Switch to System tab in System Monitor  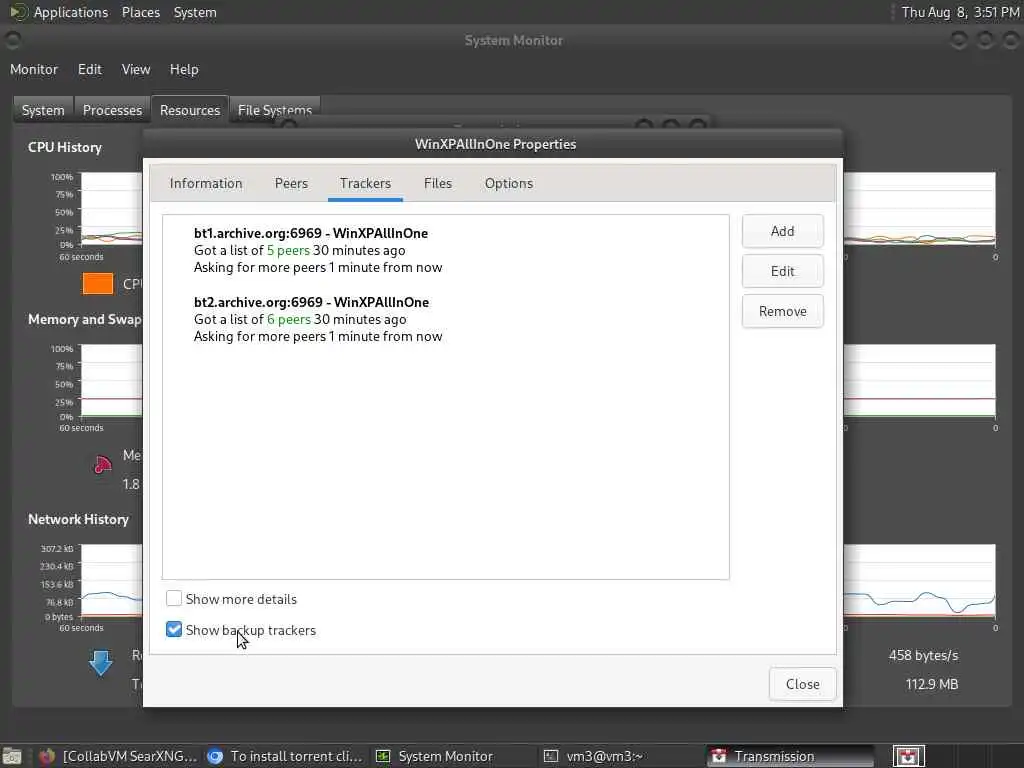[43, 110]
